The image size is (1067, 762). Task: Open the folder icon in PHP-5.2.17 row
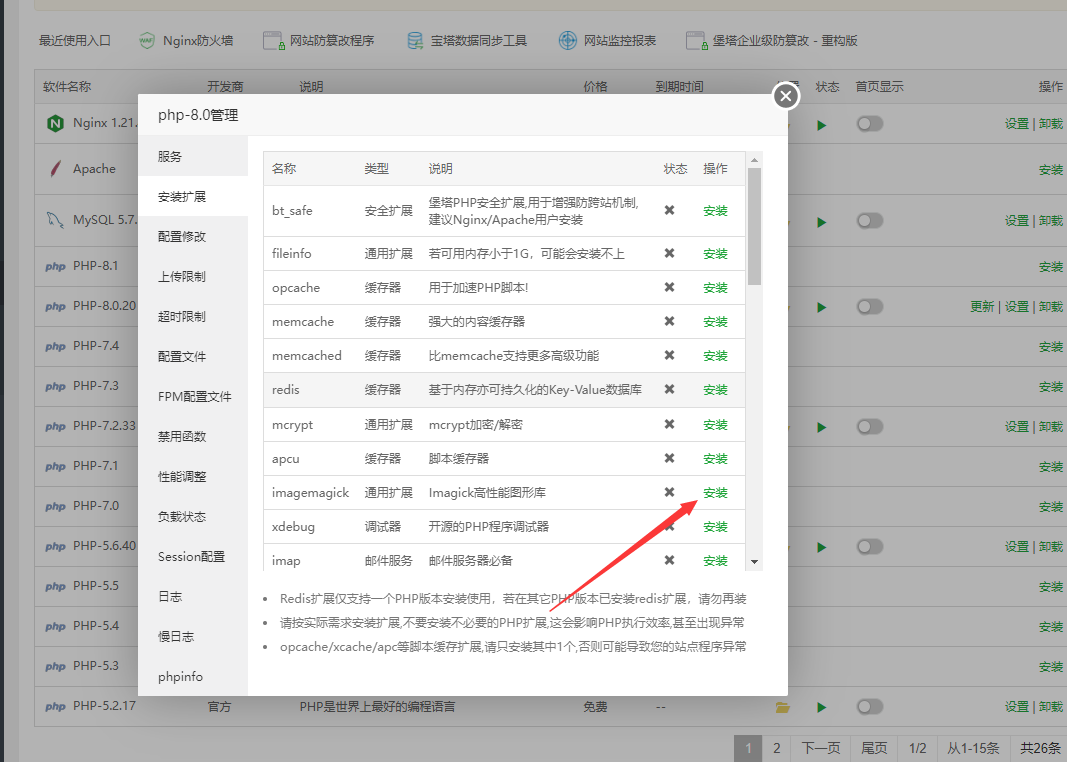pos(783,708)
